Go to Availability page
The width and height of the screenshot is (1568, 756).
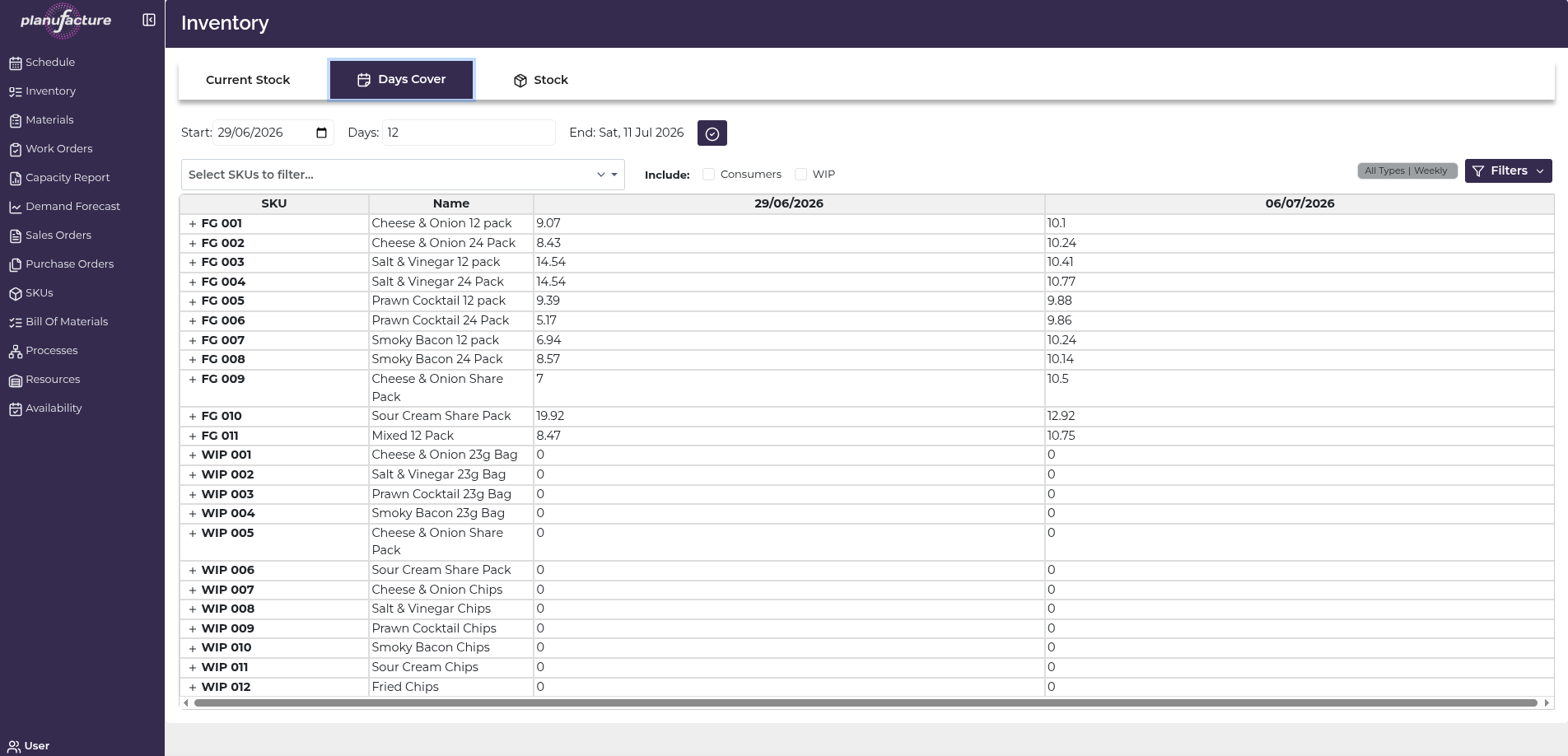[x=54, y=408]
